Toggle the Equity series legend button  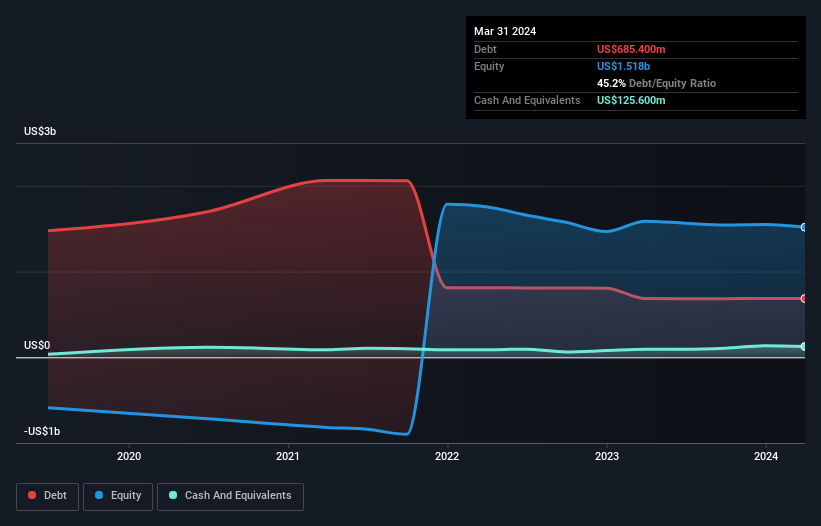coord(118,496)
